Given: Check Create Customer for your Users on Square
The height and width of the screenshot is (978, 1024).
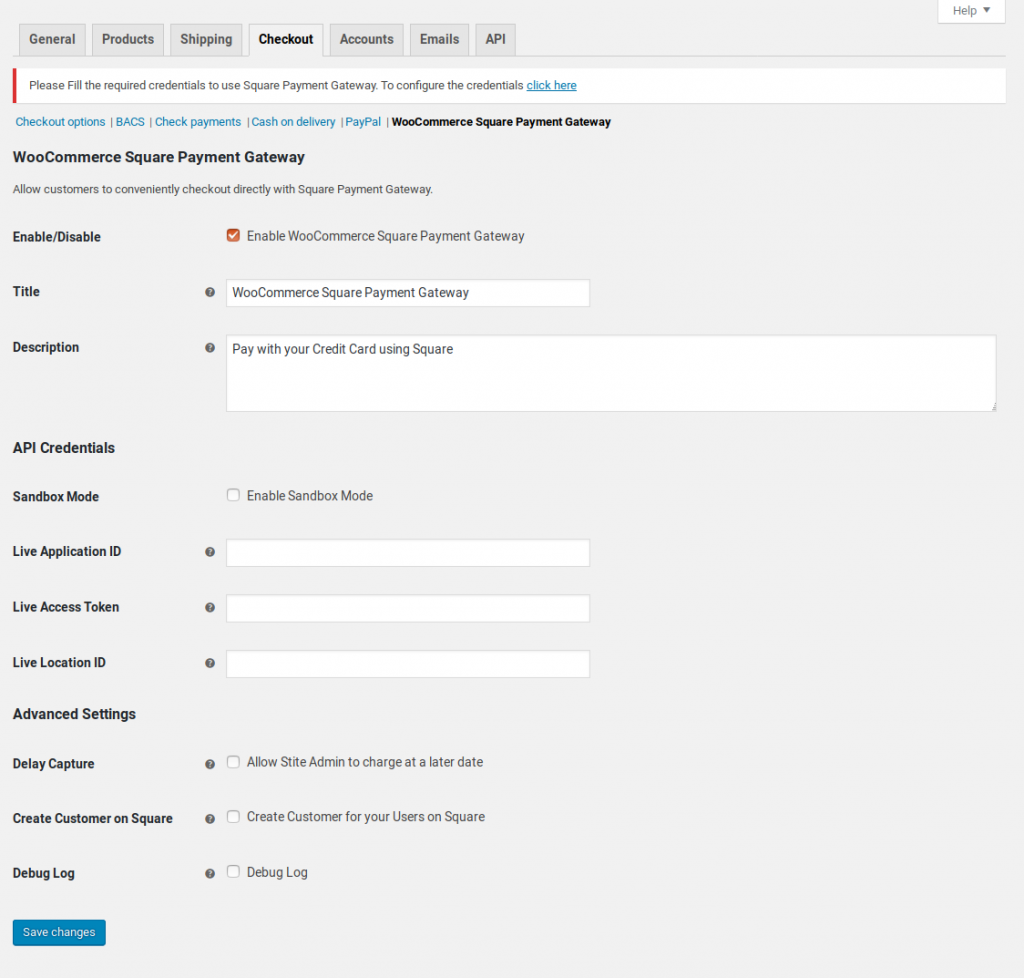Looking at the screenshot, I should point(233,817).
